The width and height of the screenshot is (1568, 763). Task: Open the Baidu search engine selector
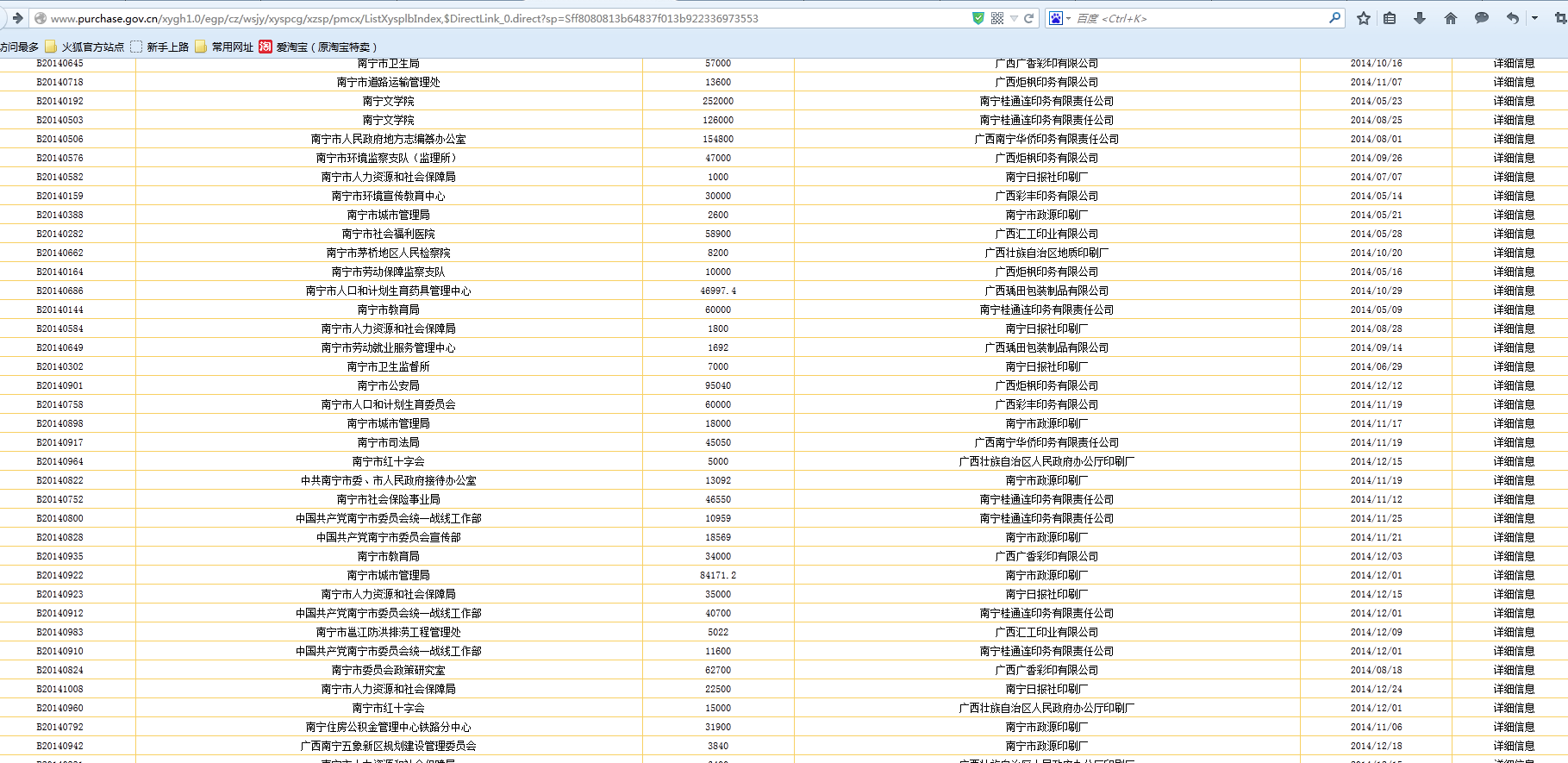tap(1059, 18)
